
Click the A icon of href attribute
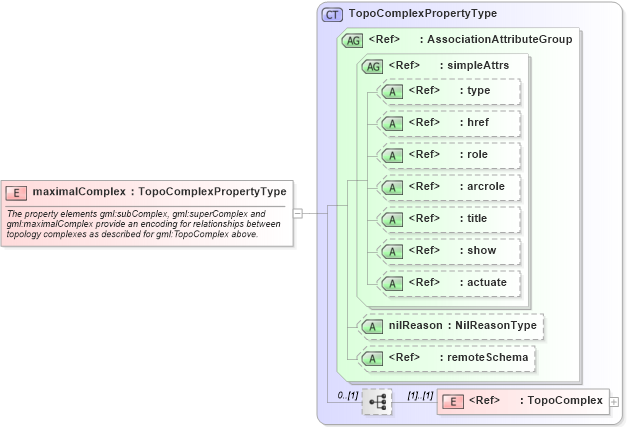(x=392, y=124)
